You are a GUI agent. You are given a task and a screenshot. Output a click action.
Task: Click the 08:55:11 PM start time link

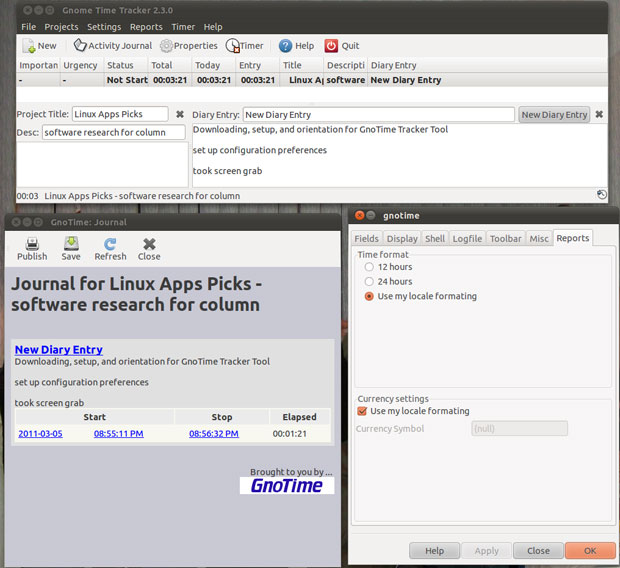[x=119, y=434]
